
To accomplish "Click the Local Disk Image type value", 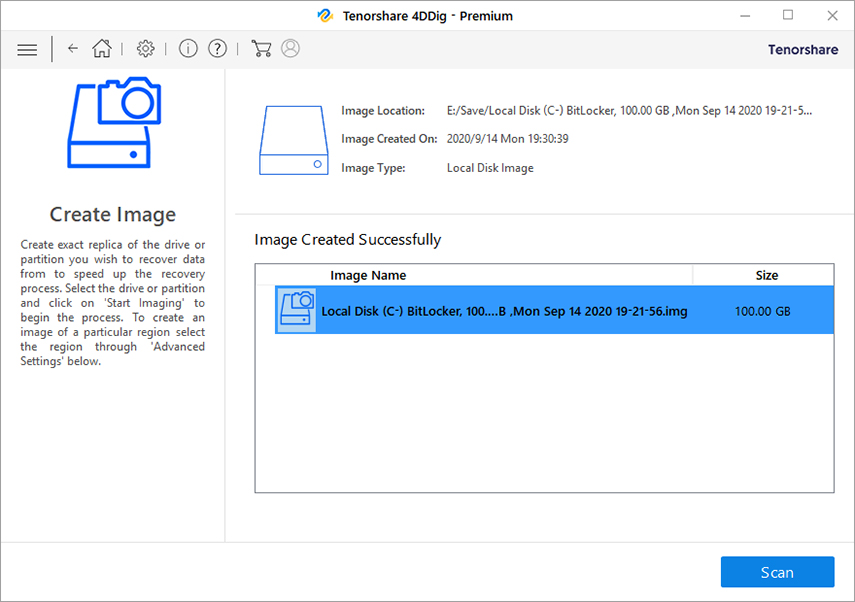I will coord(490,168).
